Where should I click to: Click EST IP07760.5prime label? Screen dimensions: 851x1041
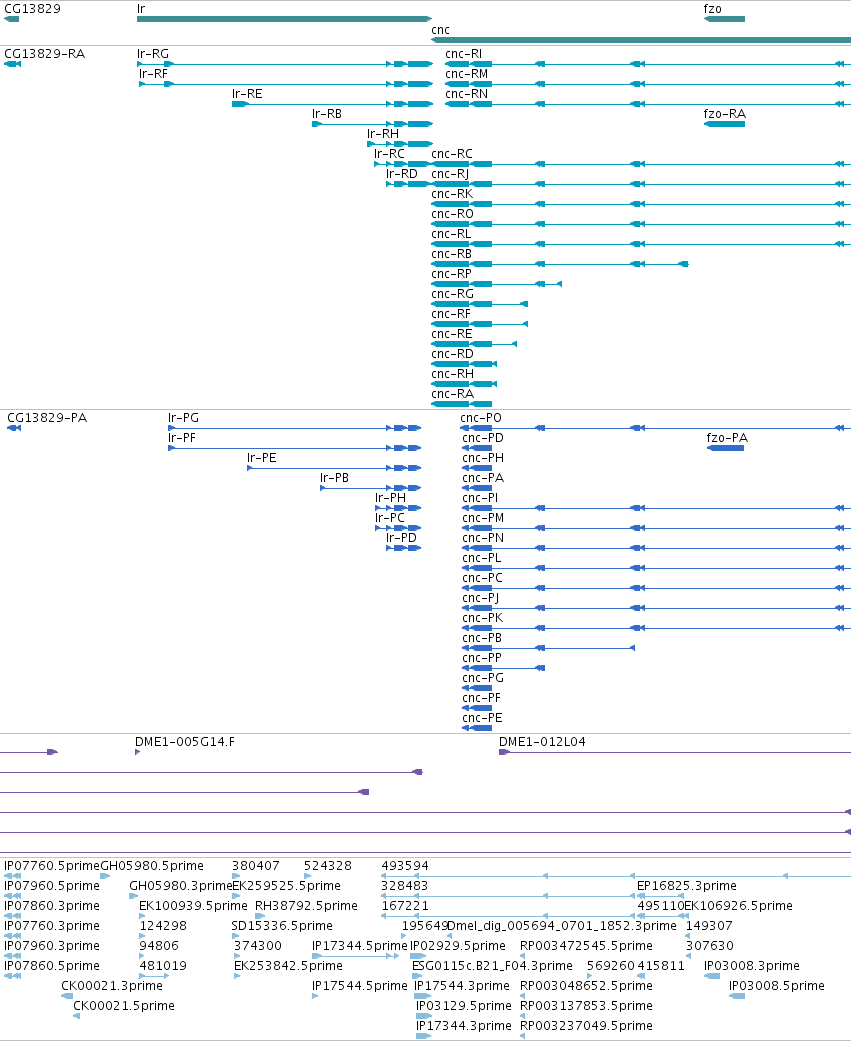tap(52, 866)
